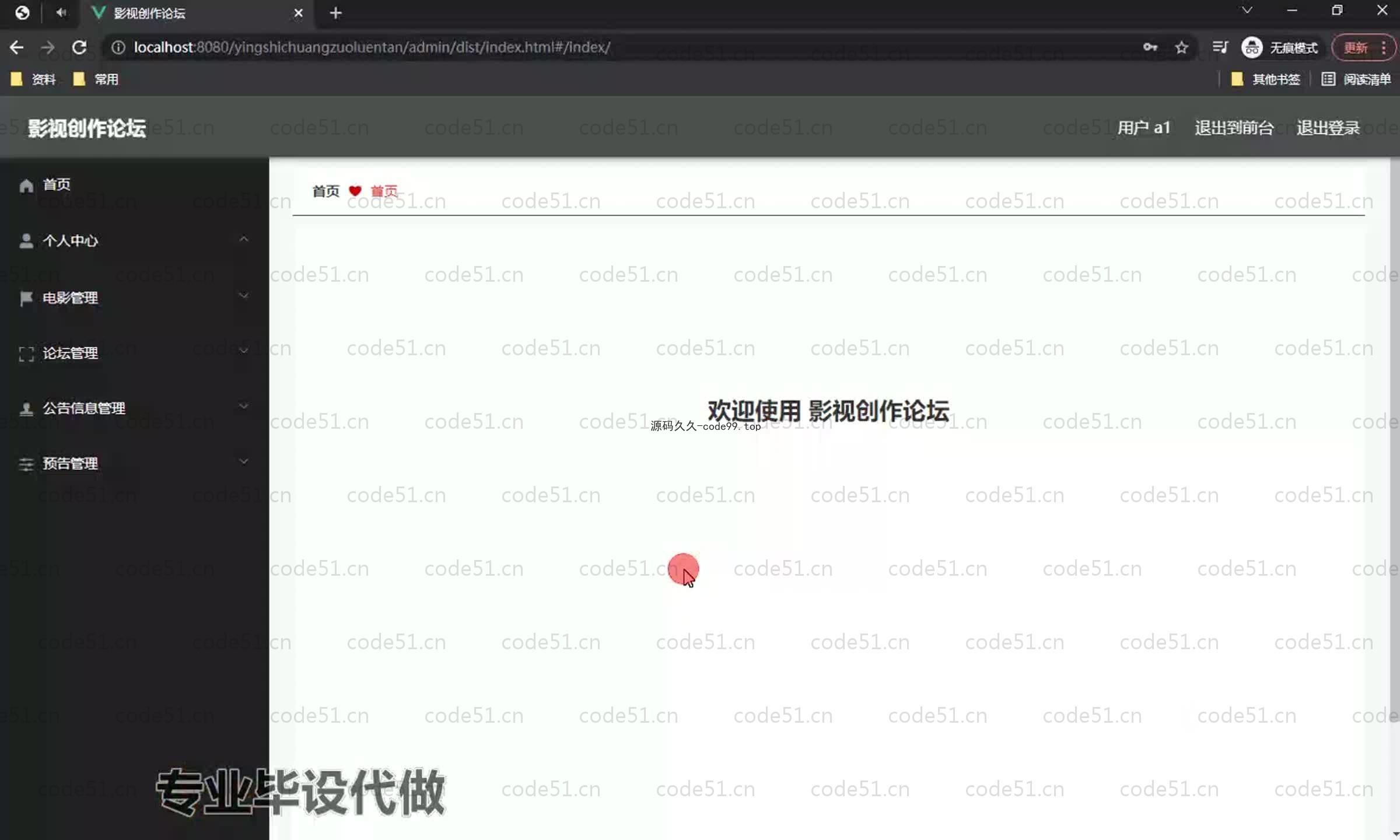Click 用户 a1 in header
The height and width of the screenshot is (840, 1400).
pos(1144,128)
